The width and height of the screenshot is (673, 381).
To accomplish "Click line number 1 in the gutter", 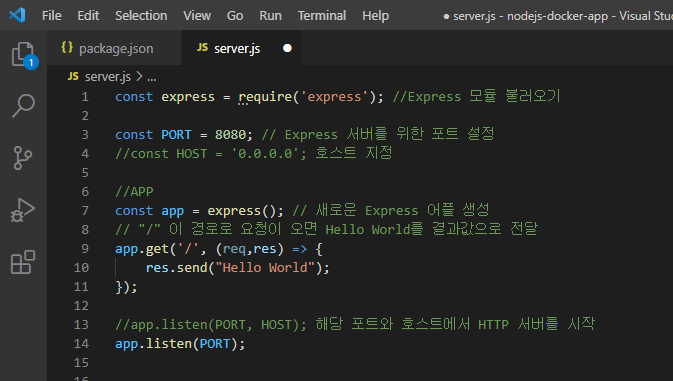I will 85,97.
